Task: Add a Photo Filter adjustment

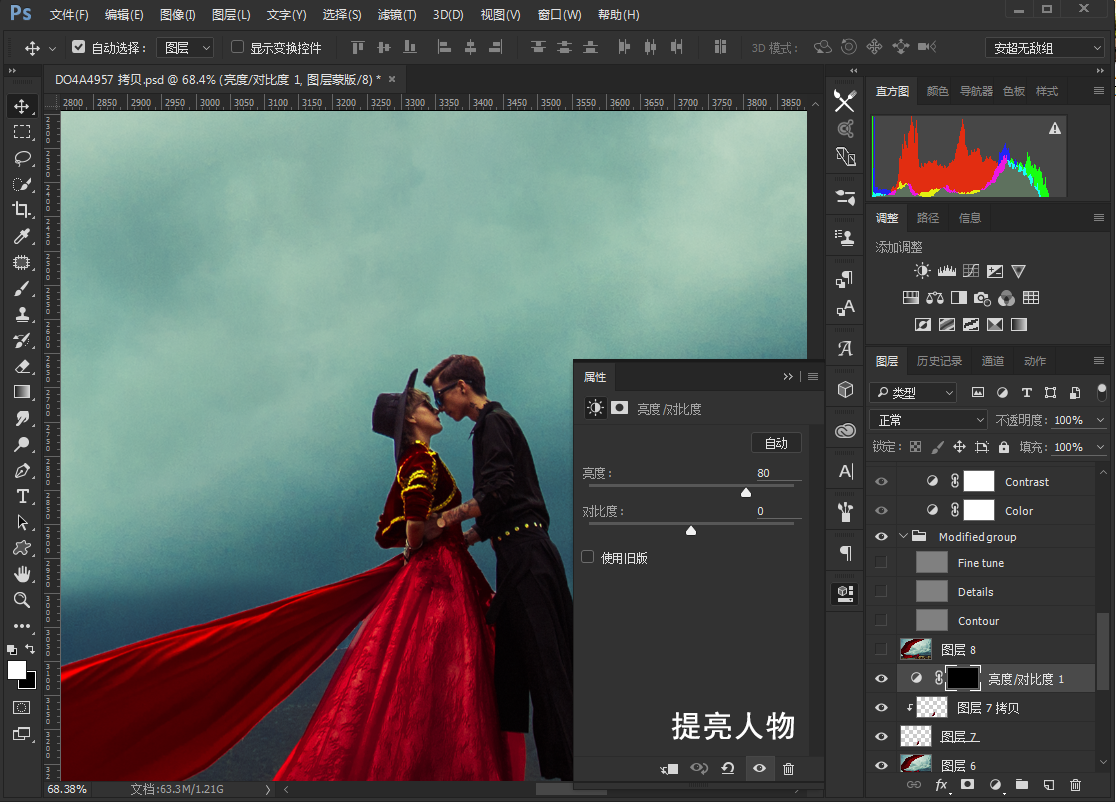Action: (982, 298)
